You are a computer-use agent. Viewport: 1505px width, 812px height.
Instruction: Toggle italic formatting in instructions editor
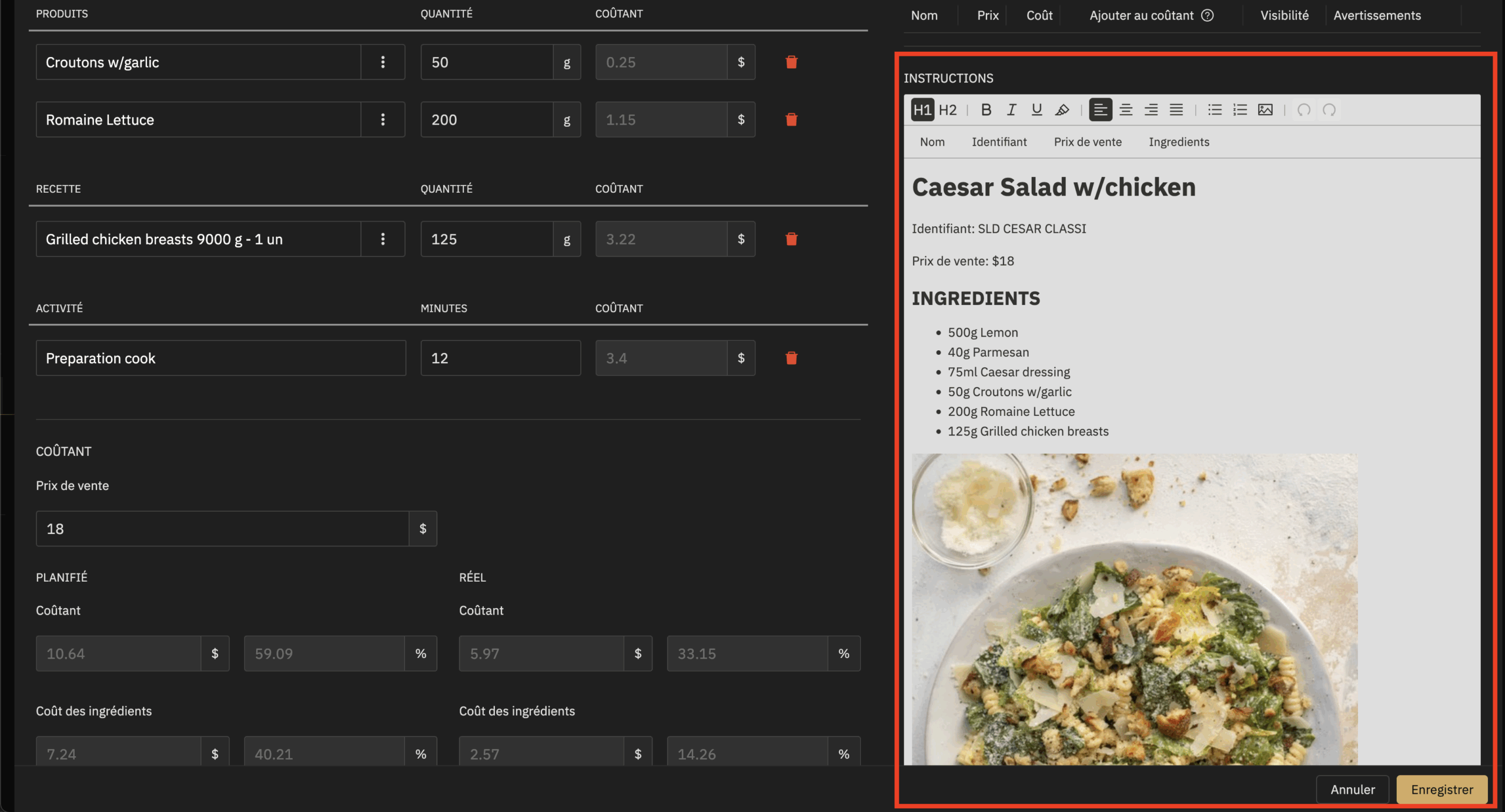[1011, 110]
